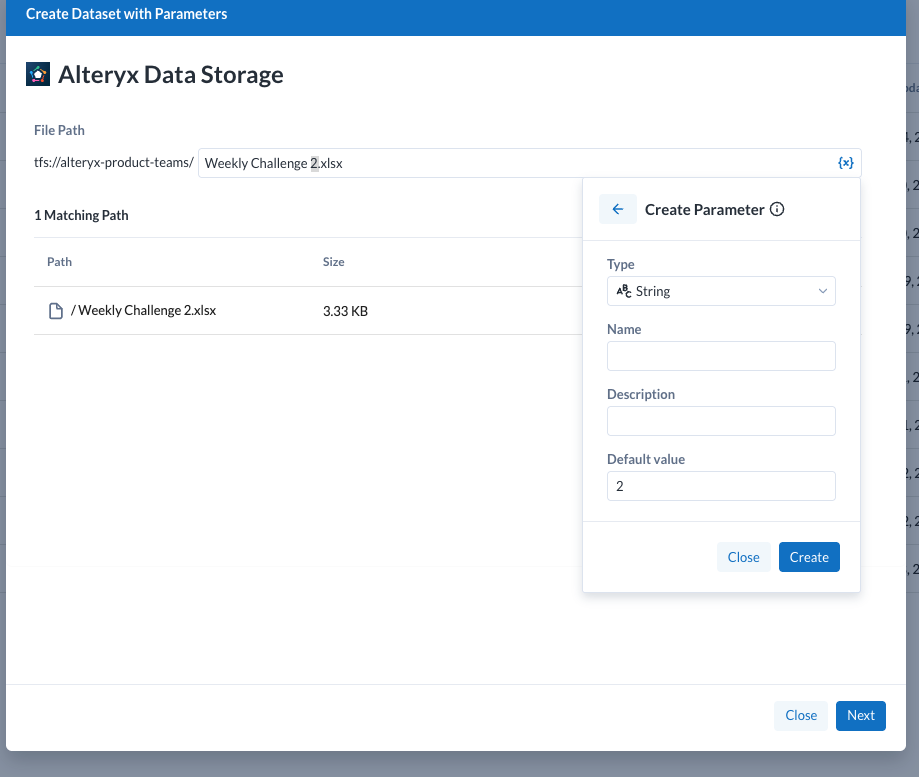Screen dimensions: 919x777
Task: Click the Alteryx Data Storage logo icon
Action: click(x=37, y=74)
